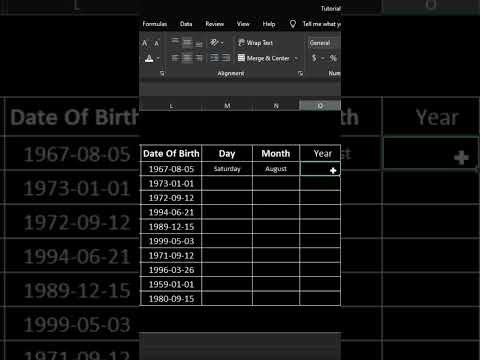Viewport: 480px width, 360px height.
Task: Select the date cell 1959-01-01
Action: tap(171, 284)
